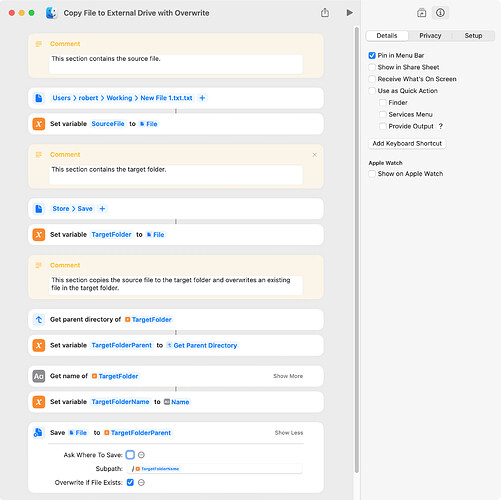Enable Show in Share Sheet
501x500 pixels.
coord(372,67)
